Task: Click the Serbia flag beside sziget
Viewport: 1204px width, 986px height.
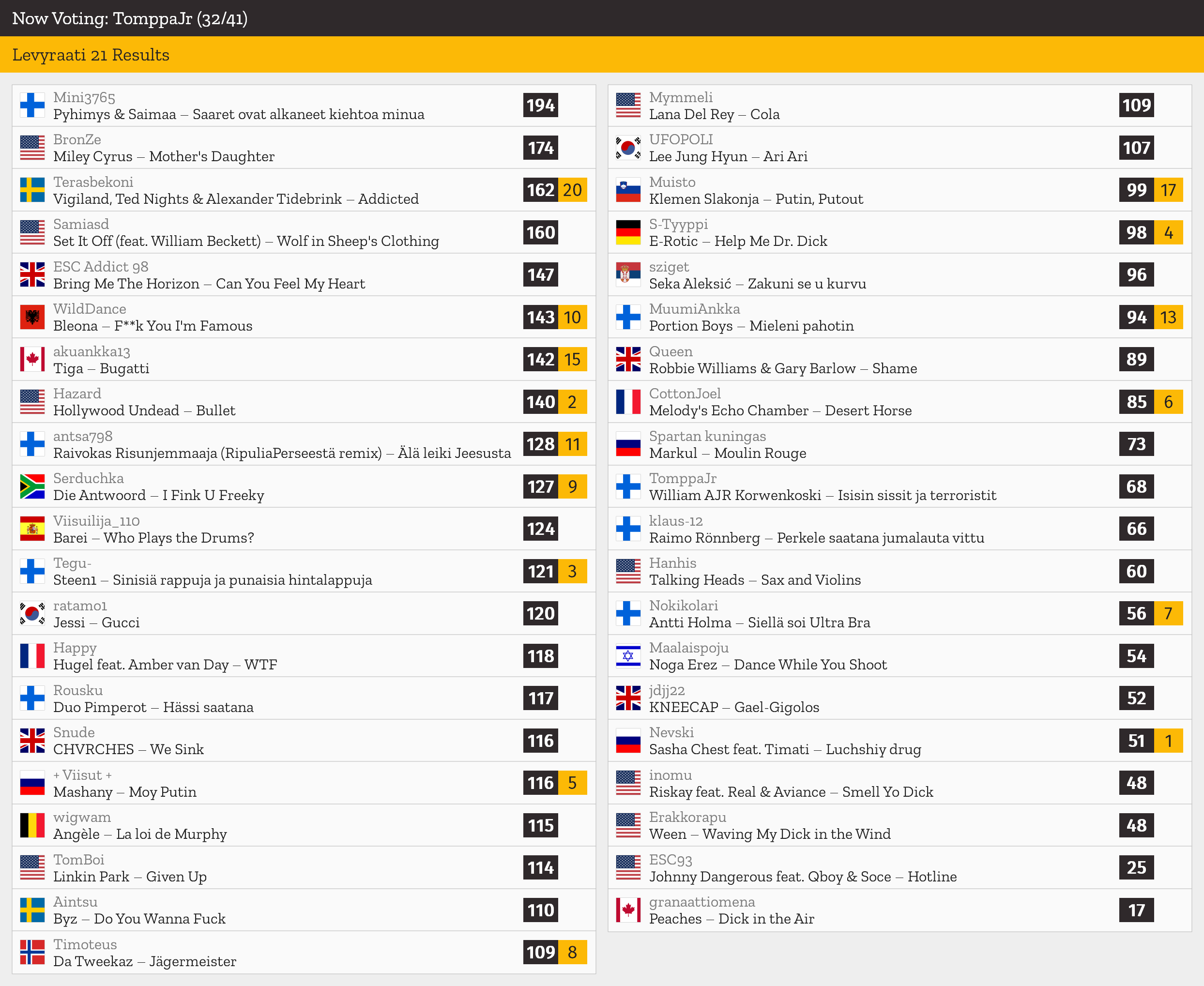Action: coord(628,275)
